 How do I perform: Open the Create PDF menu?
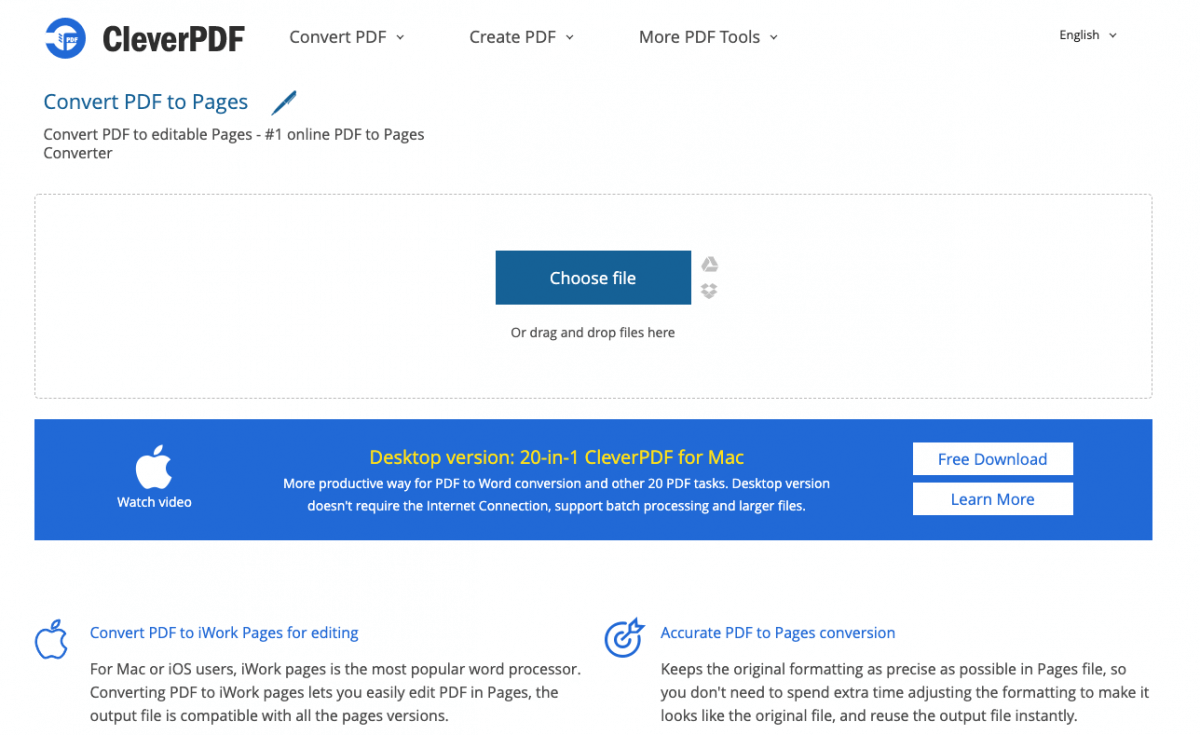[x=513, y=37]
